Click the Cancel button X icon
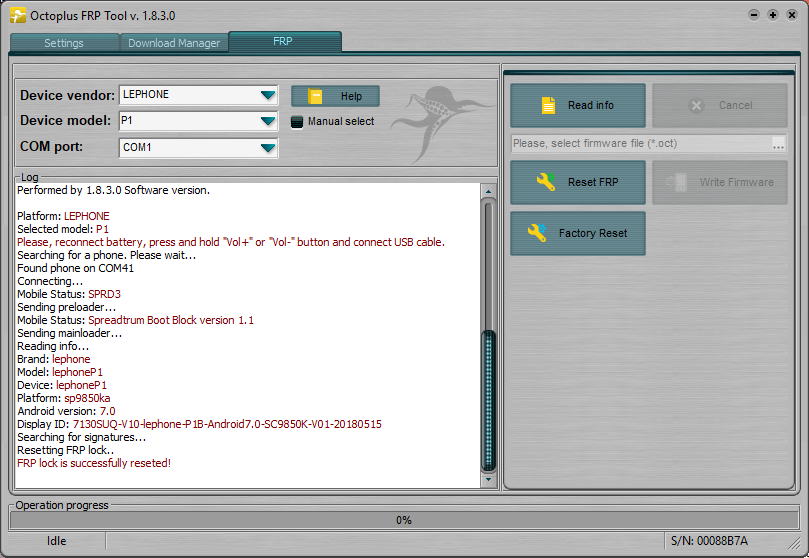 697,105
